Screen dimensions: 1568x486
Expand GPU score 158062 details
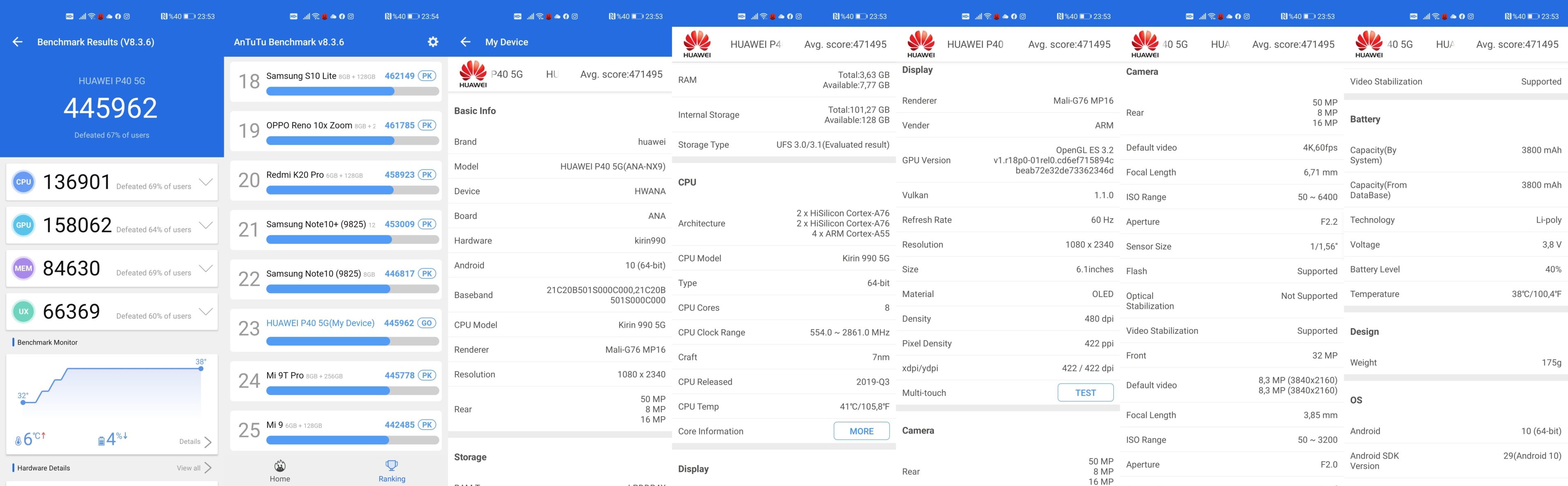[x=206, y=225]
